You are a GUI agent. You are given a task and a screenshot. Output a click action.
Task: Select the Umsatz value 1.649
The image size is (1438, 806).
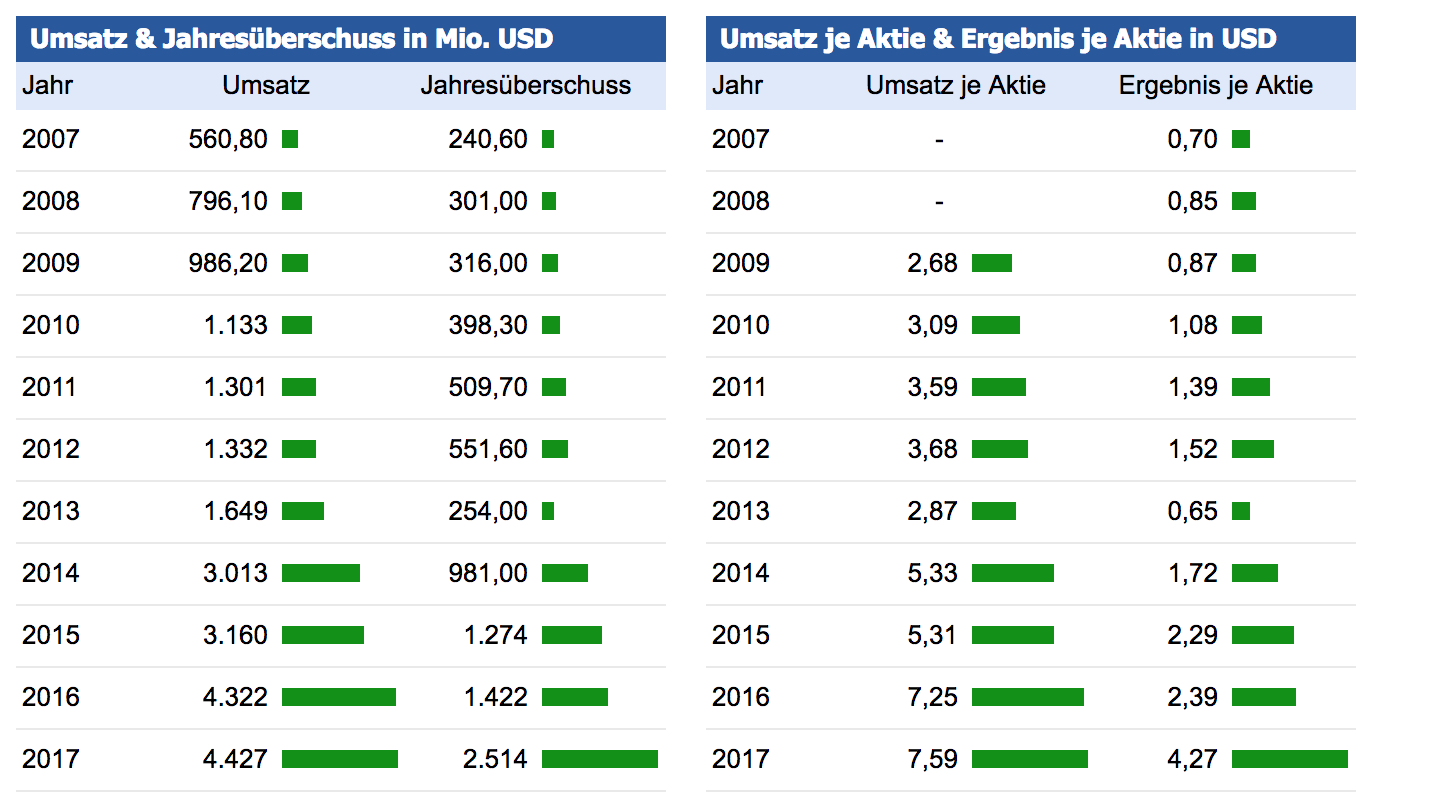(x=235, y=511)
